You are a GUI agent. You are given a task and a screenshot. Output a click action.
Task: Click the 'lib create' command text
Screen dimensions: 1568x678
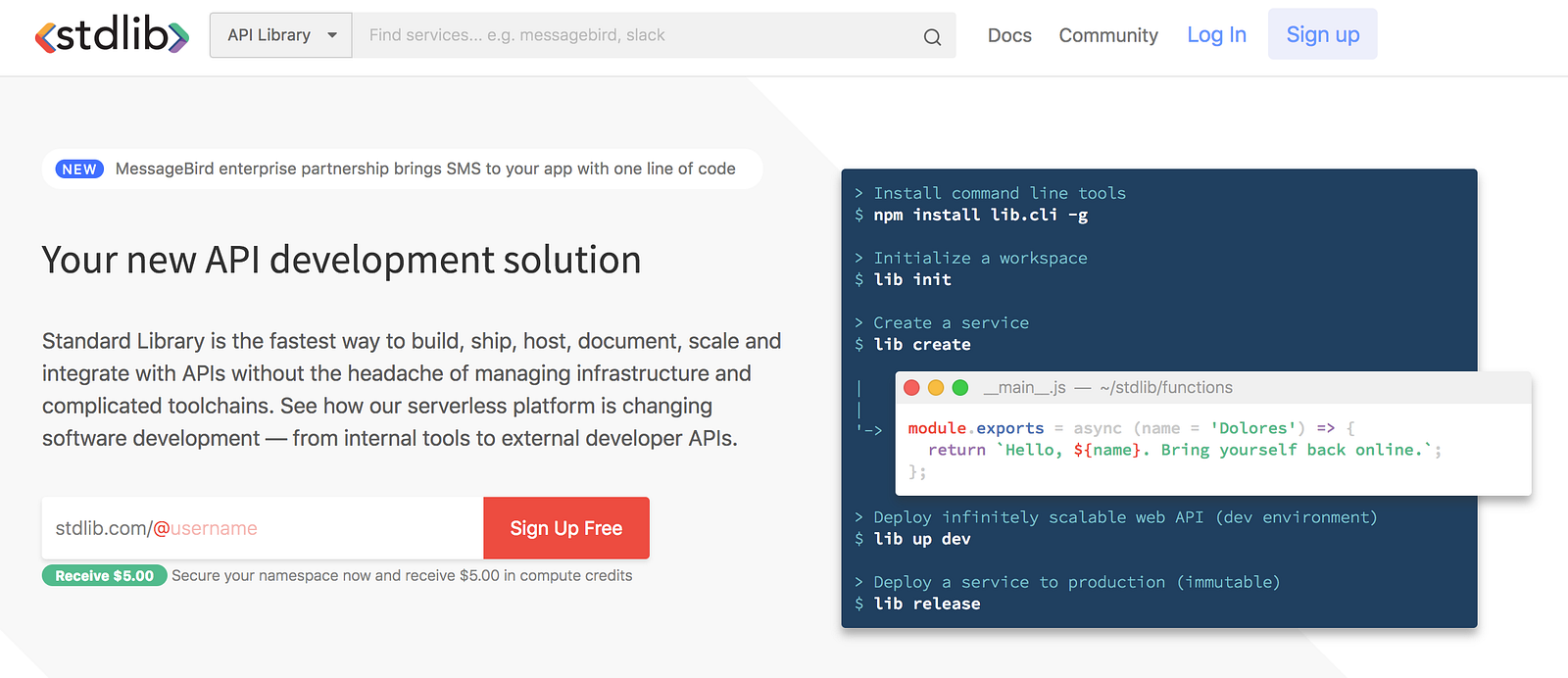(922, 344)
